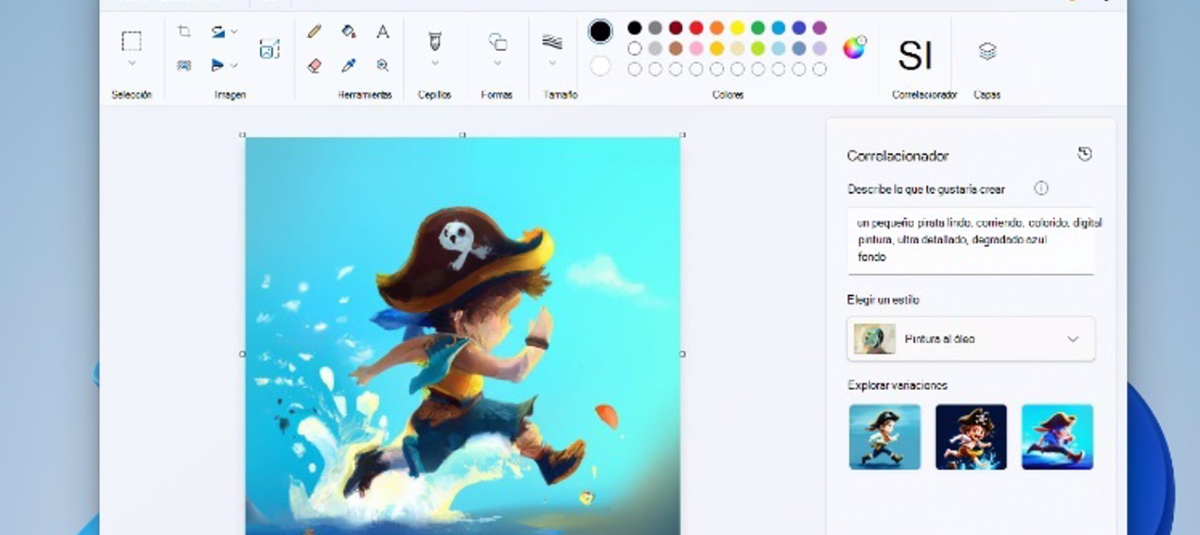Viewport: 1200px width, 535px height.
Task: Pick the gray palette swatch
Action: 655,28
